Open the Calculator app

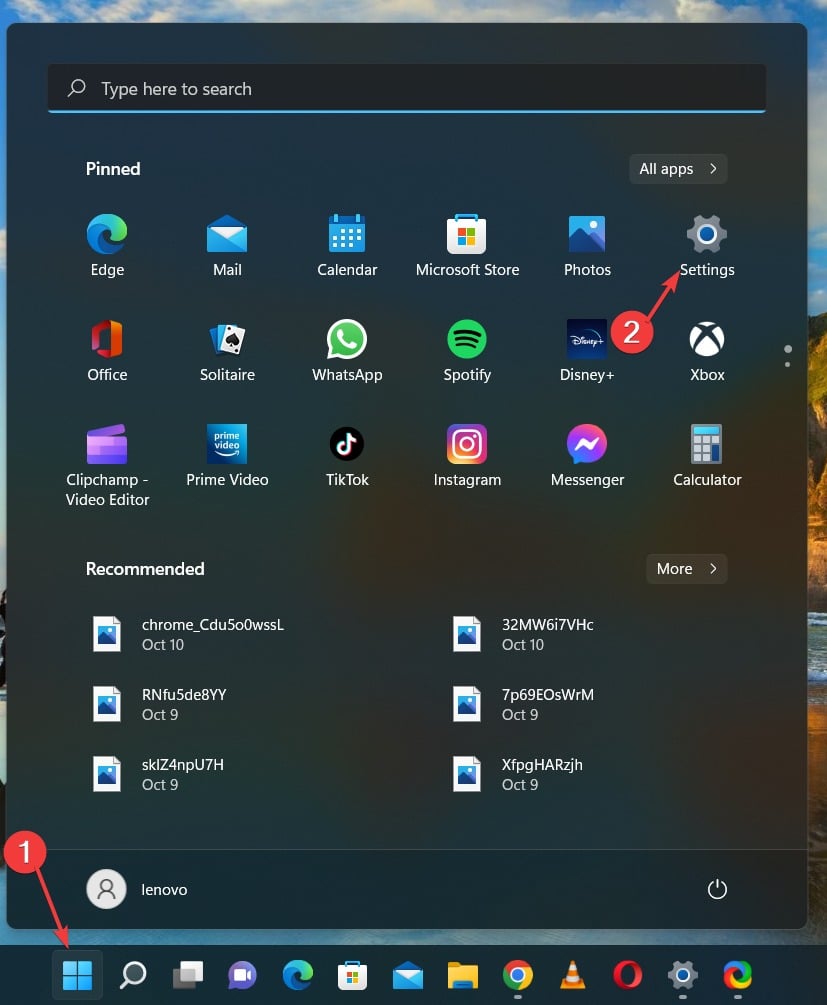pyautogui.click(x=707, y=455)
